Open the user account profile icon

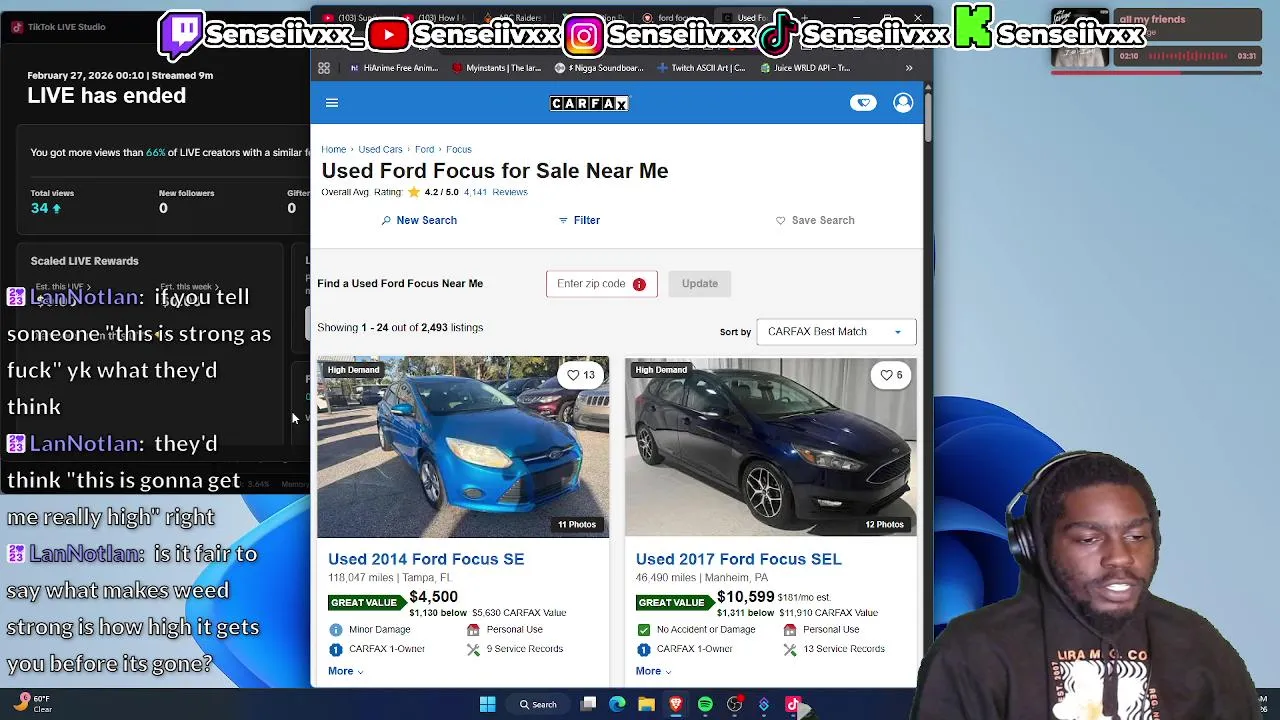[x=903, y=103]
